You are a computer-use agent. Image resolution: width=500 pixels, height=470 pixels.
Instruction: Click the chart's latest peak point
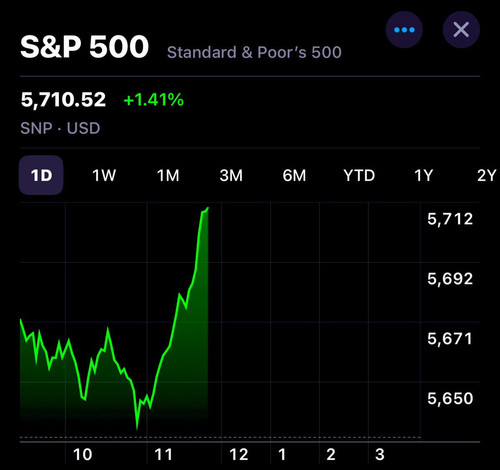[208, 208]
